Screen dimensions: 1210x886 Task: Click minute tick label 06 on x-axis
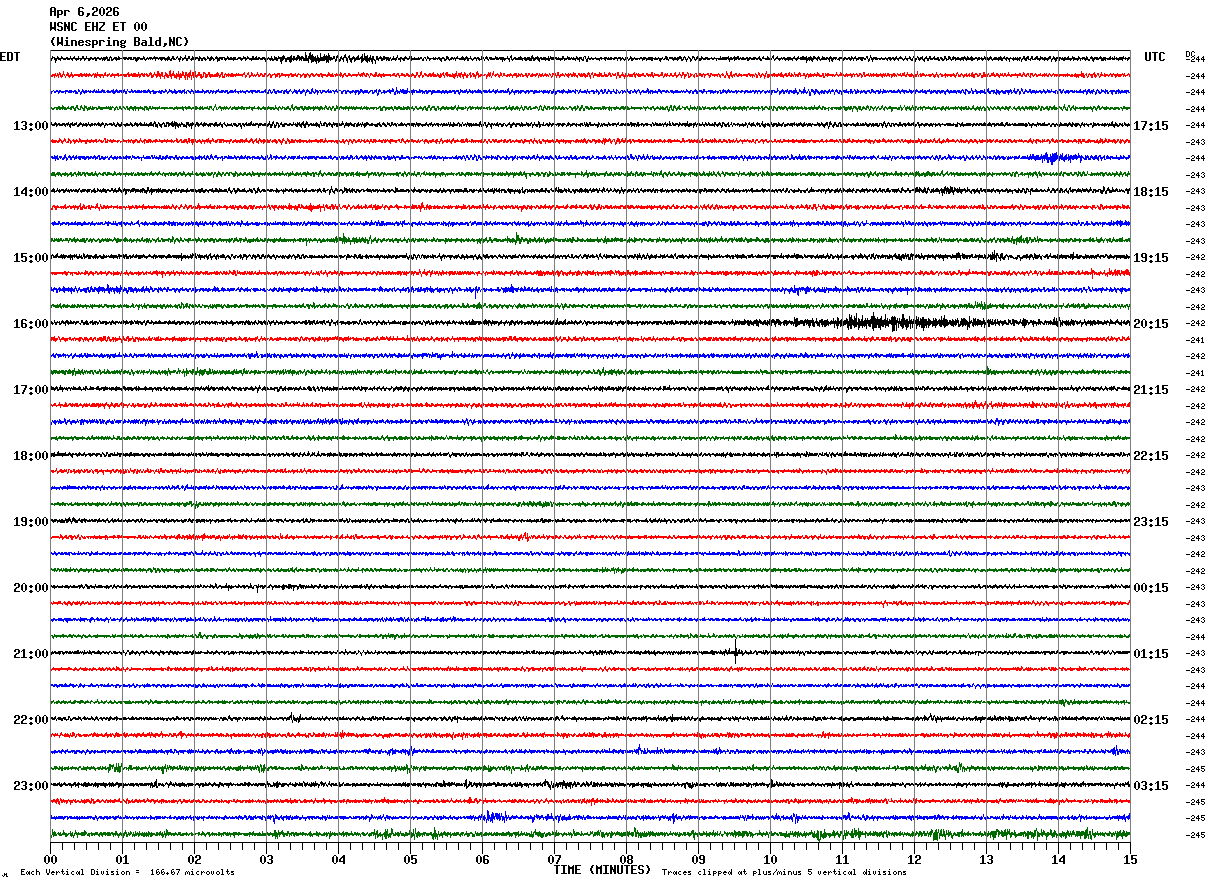tap(482, 859)
